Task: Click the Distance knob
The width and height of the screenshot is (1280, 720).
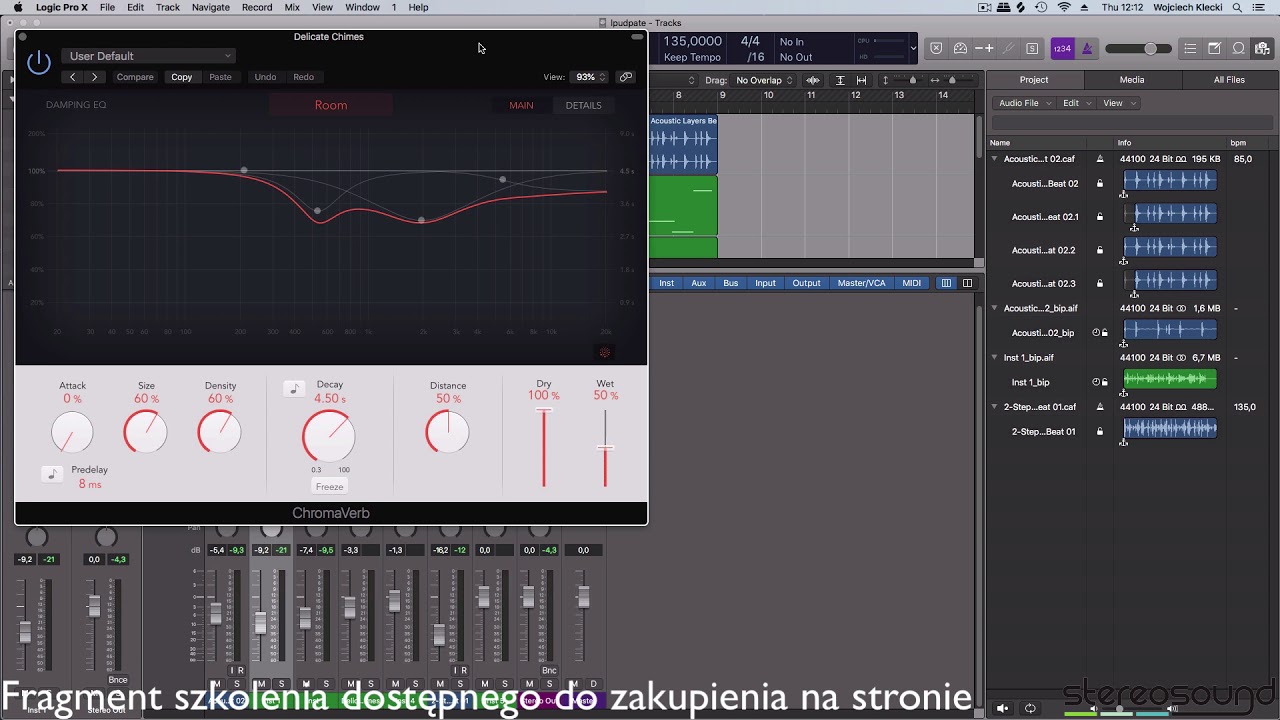Action: click(x=447, y=432)
